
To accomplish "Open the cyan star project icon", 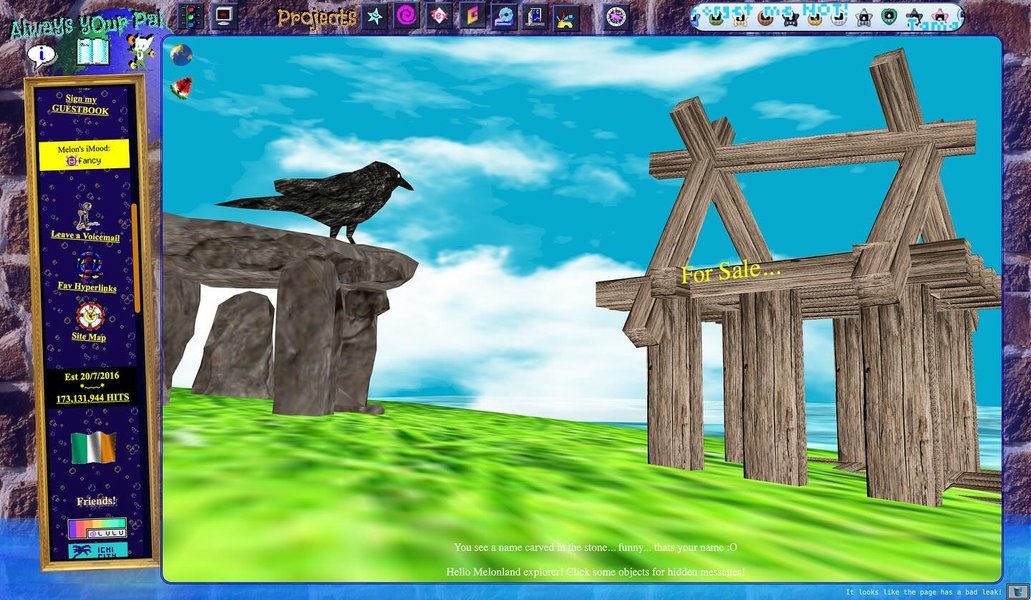I will 374,16.
